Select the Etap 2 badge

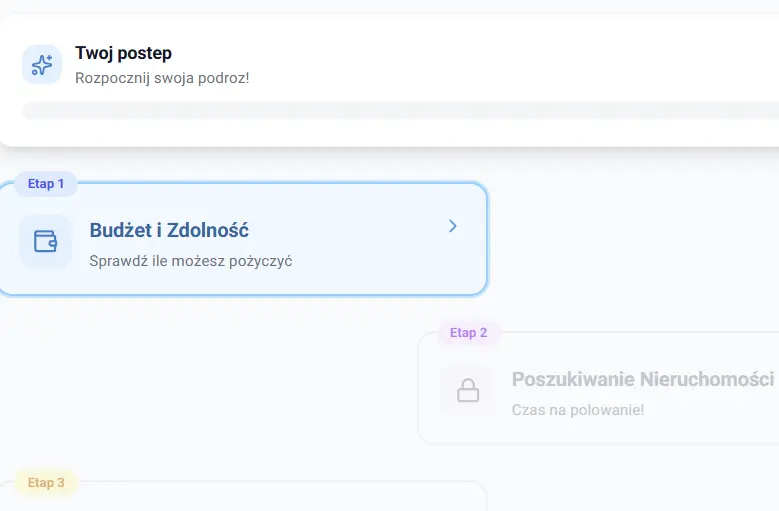pos(468,333)
